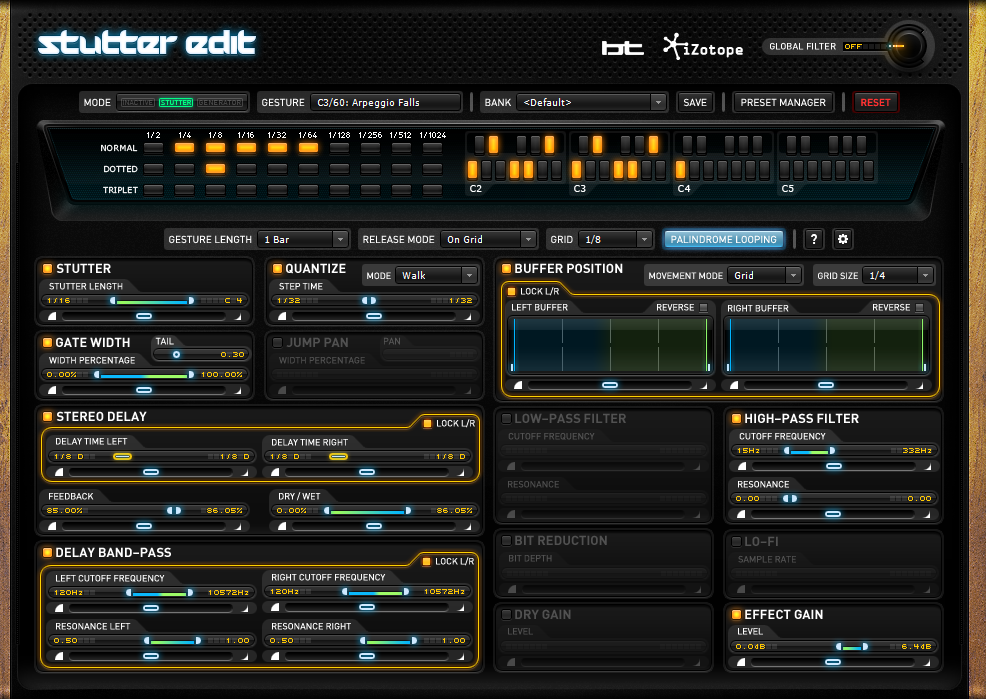Click the Right Buffer waveform display
Image resolution: width=986 pixels, height=699 pixels.
(826, 344)
